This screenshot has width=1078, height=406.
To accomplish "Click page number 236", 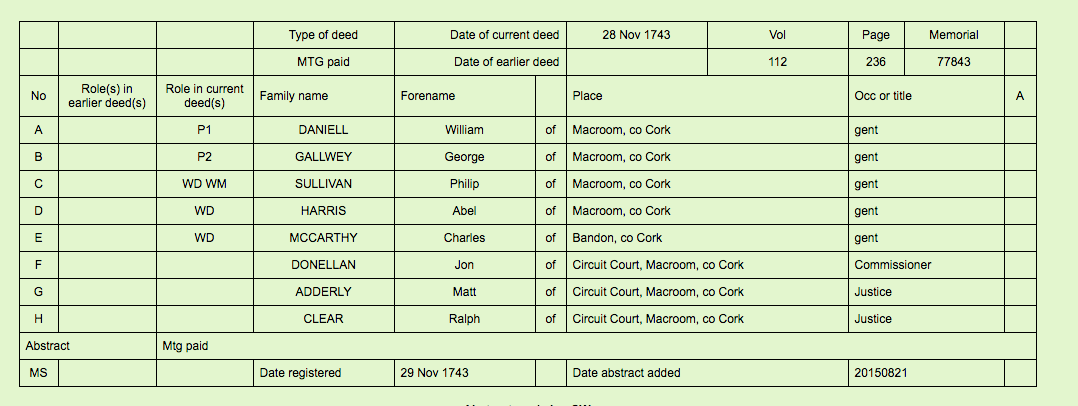I will 875,62.
